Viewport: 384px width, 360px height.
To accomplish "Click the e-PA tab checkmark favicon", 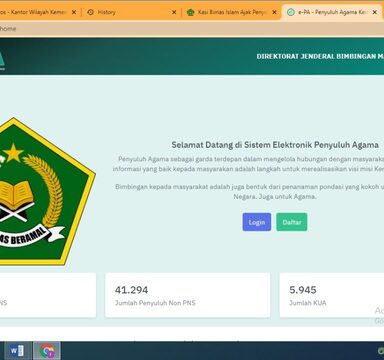I will (x=291, y=12).
